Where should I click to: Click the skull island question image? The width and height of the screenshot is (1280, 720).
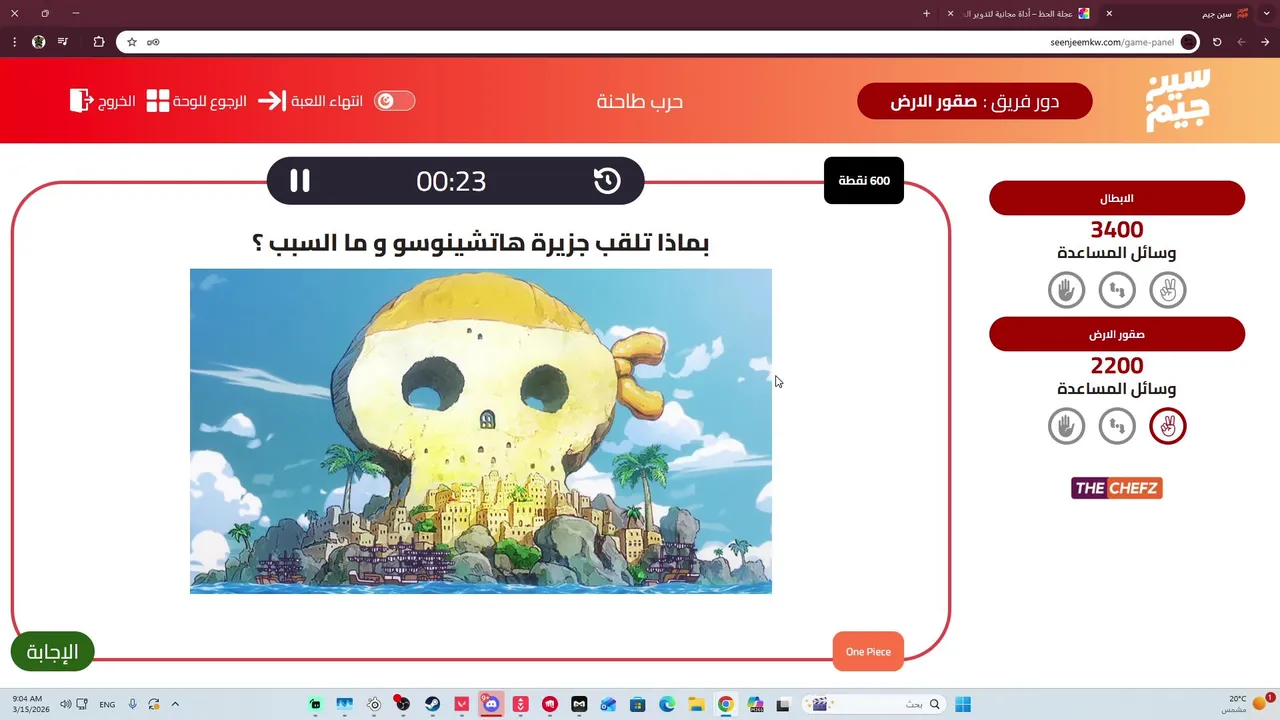coord(481,431)
